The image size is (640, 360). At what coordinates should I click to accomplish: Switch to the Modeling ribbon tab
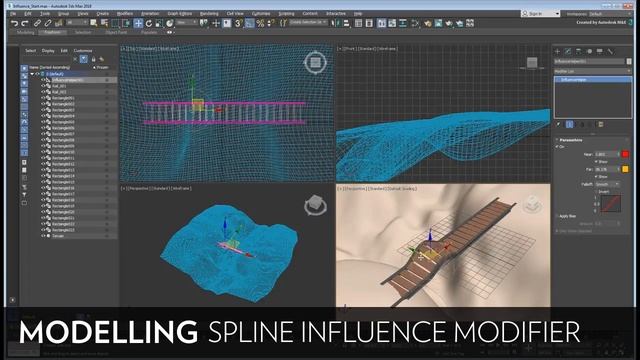tap(26, 32)
